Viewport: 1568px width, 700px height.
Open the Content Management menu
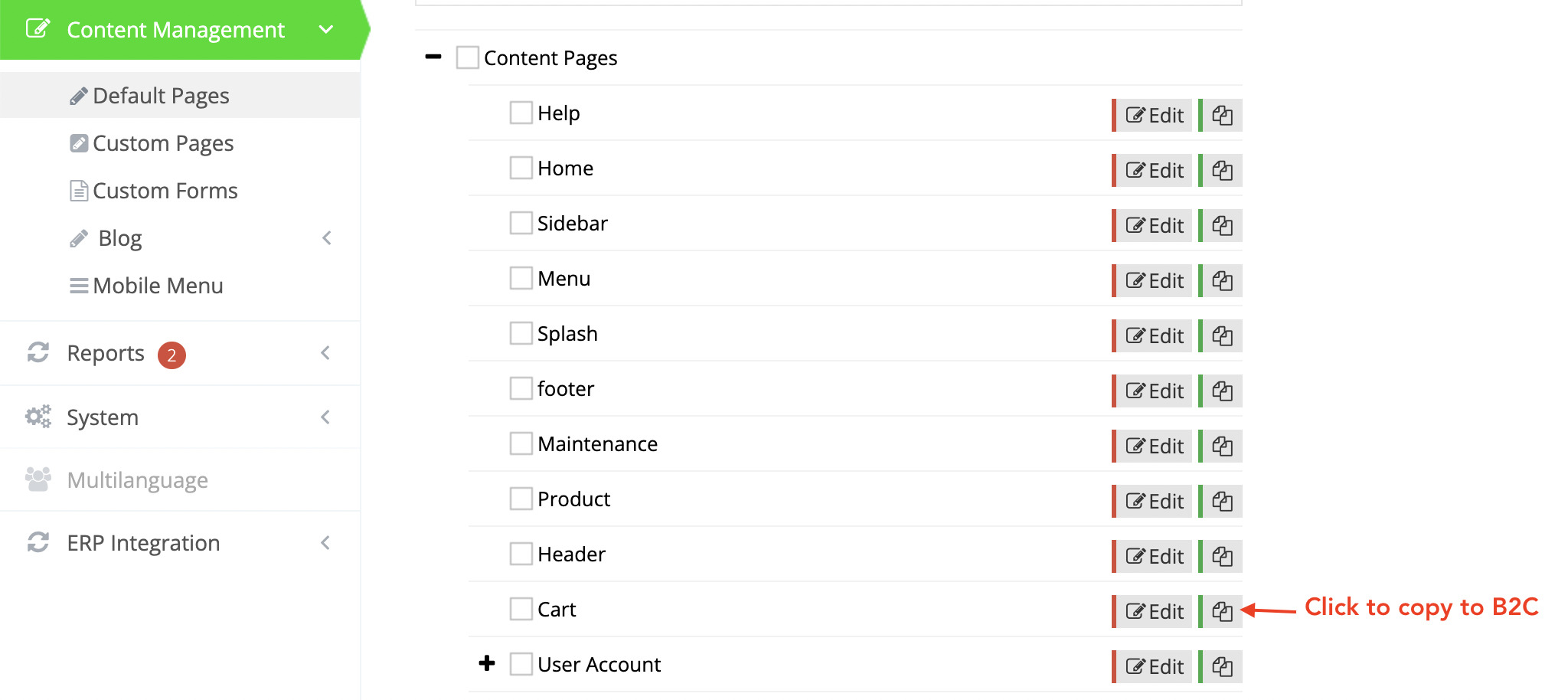coord(175,30)
